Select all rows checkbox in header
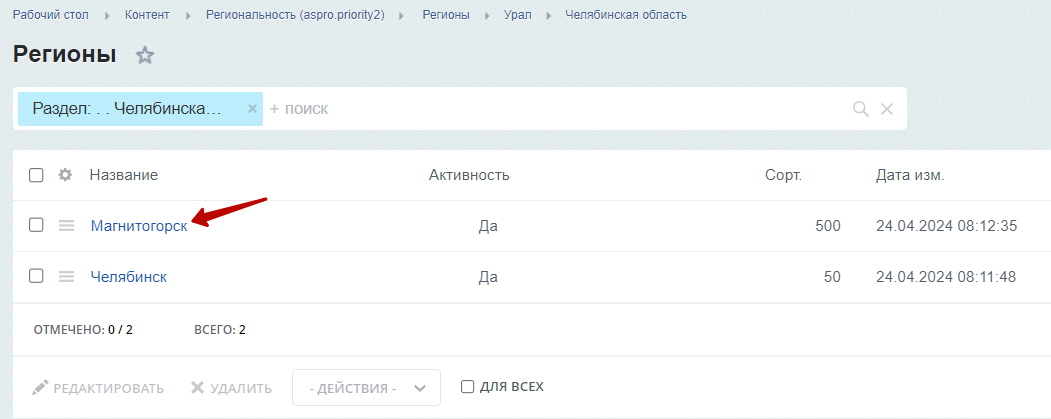 36,175
